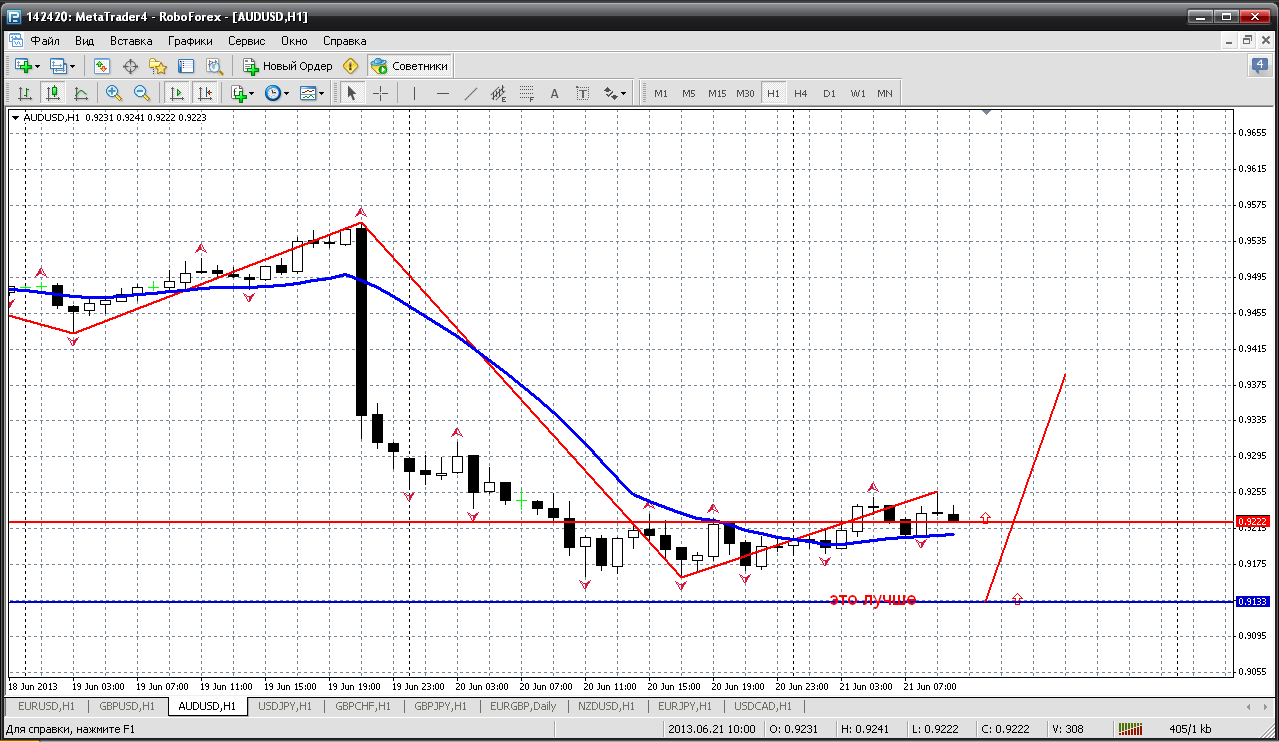This screenshot has height=742, width=1279.
Task: Open the Navigator folder-star icon
Action: (158, 66)
